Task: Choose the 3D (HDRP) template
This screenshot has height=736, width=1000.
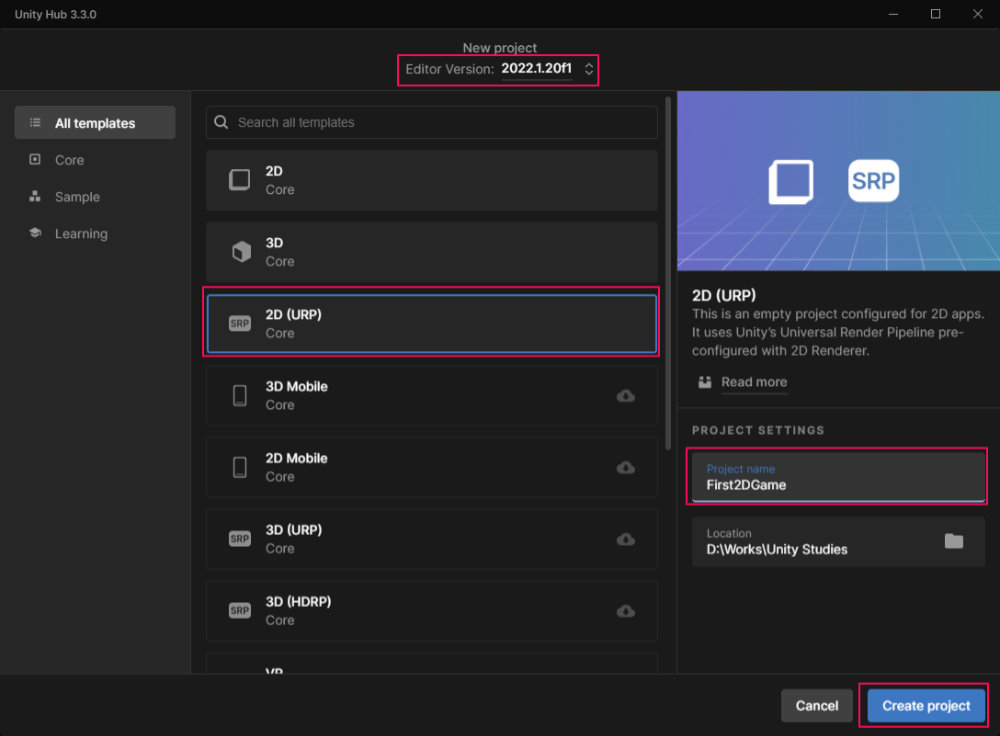Action: pos(432,611)
